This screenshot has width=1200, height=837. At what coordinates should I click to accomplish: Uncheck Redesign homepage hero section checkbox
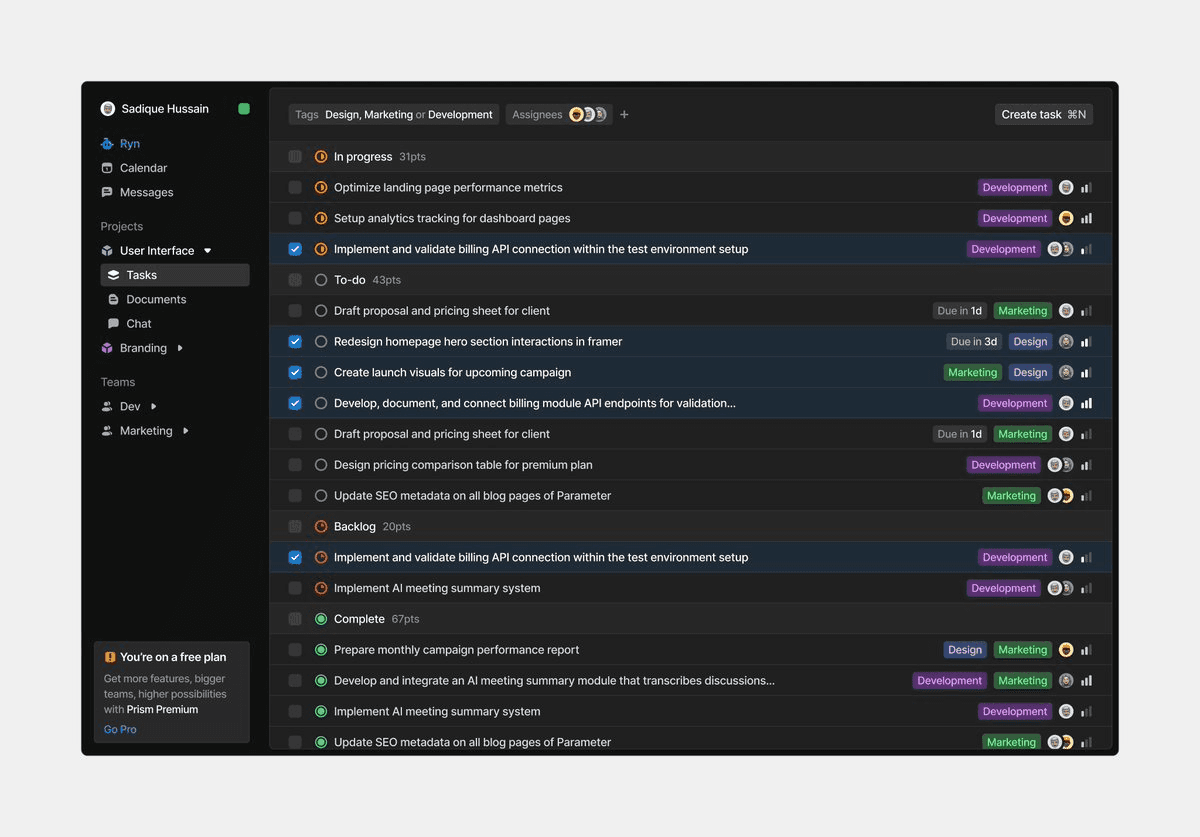pos(295,342)
